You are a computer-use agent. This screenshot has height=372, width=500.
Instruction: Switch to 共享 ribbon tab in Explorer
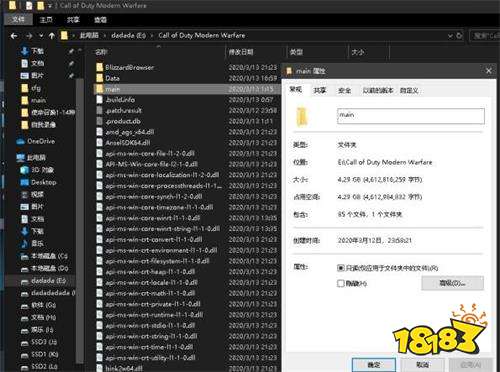73,20
